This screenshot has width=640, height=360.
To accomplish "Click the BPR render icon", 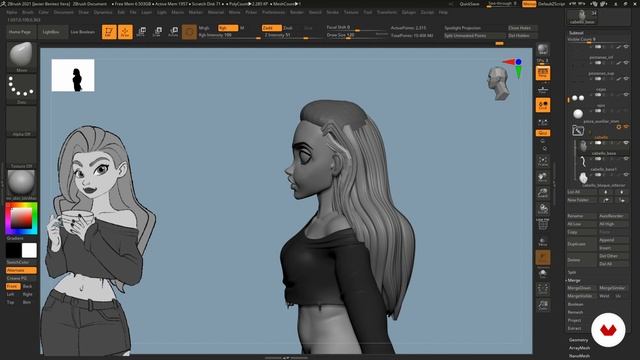I will [x=543, y=50].
